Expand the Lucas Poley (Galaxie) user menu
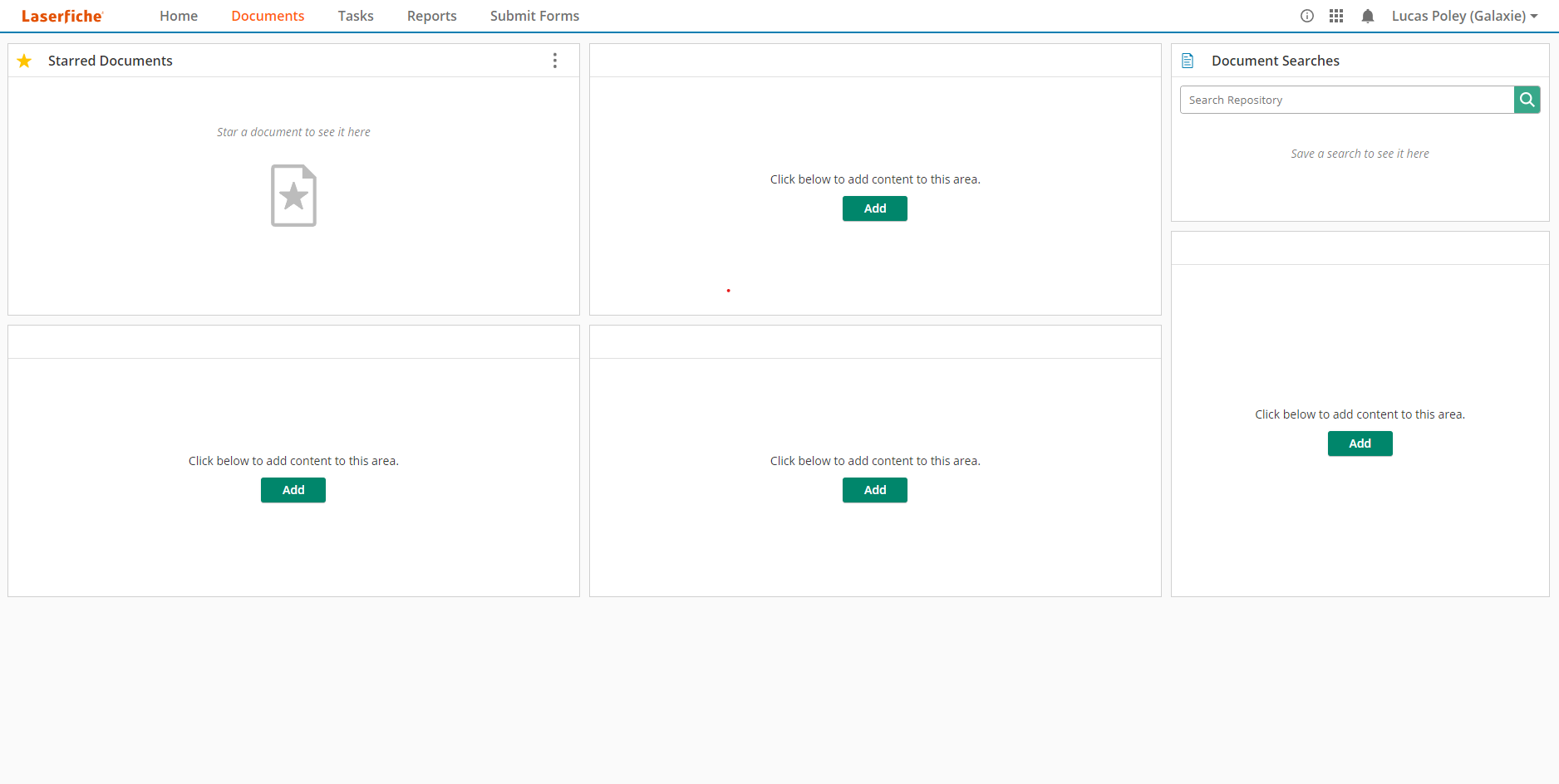Image resolution: width=1559 pixels, height=784 pixels. coord(1464,16)
